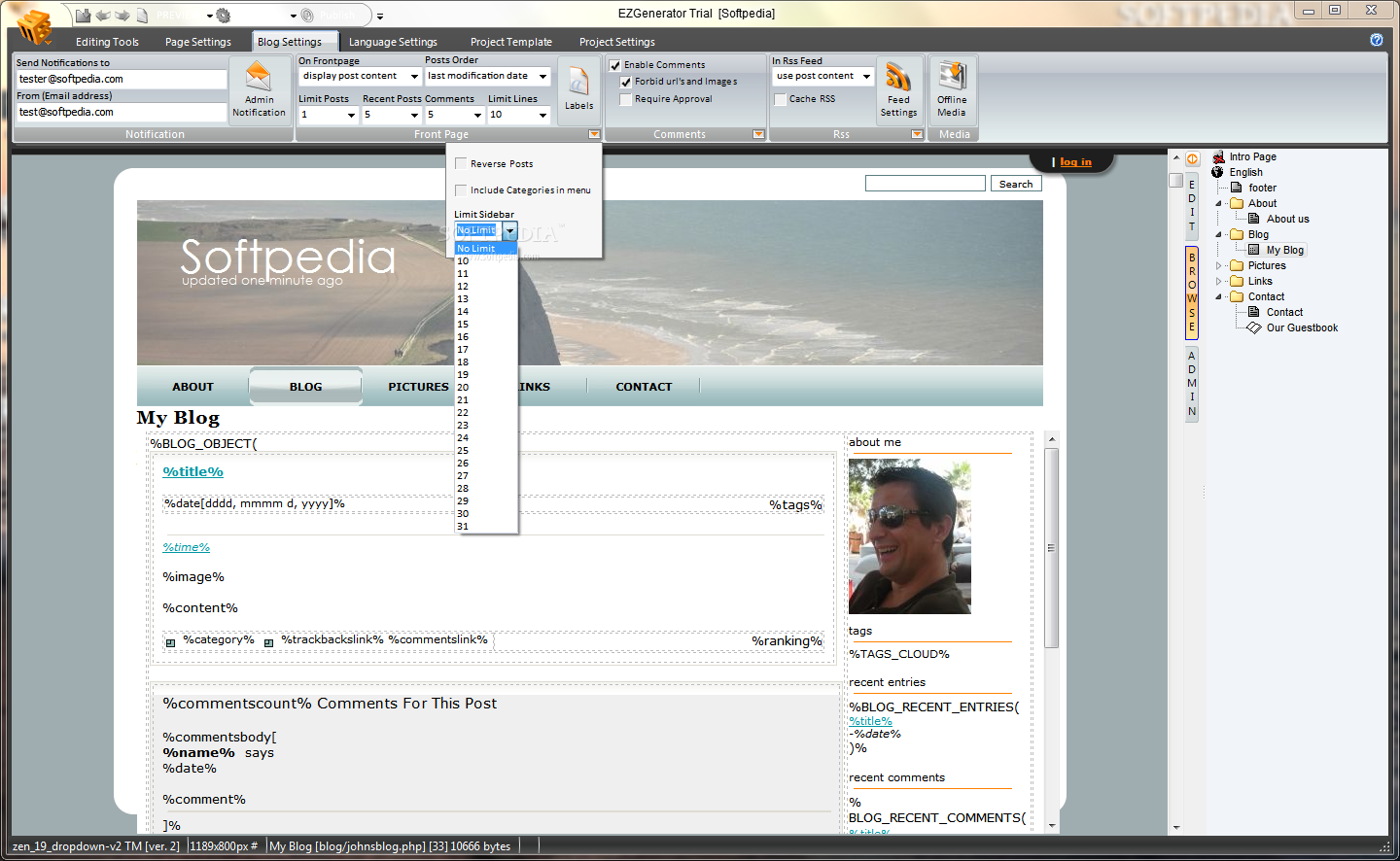This screenshot has width=1400, height=861.
Task: Expand the Links folder in the tree
Action: (x=1219, y=281)
